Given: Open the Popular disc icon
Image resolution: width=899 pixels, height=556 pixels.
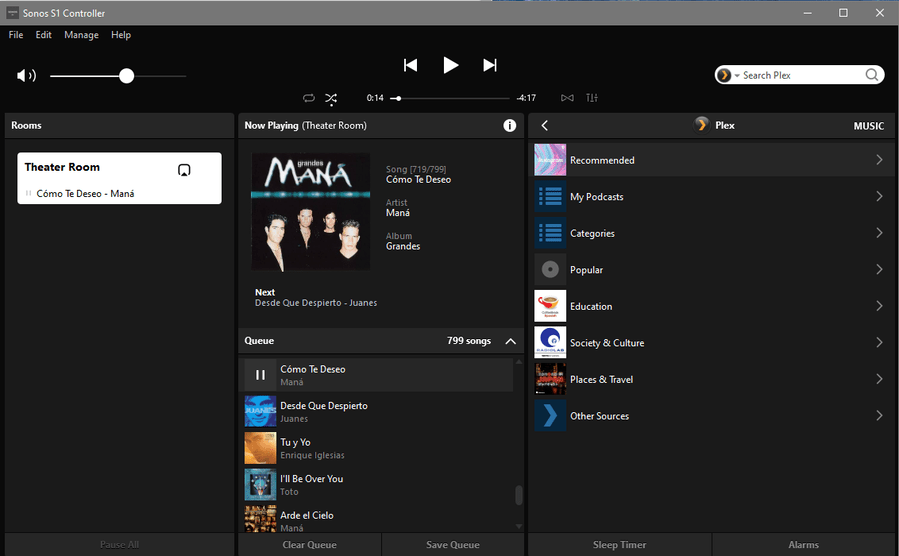Looking at the screenshot, I should point(550,269).
